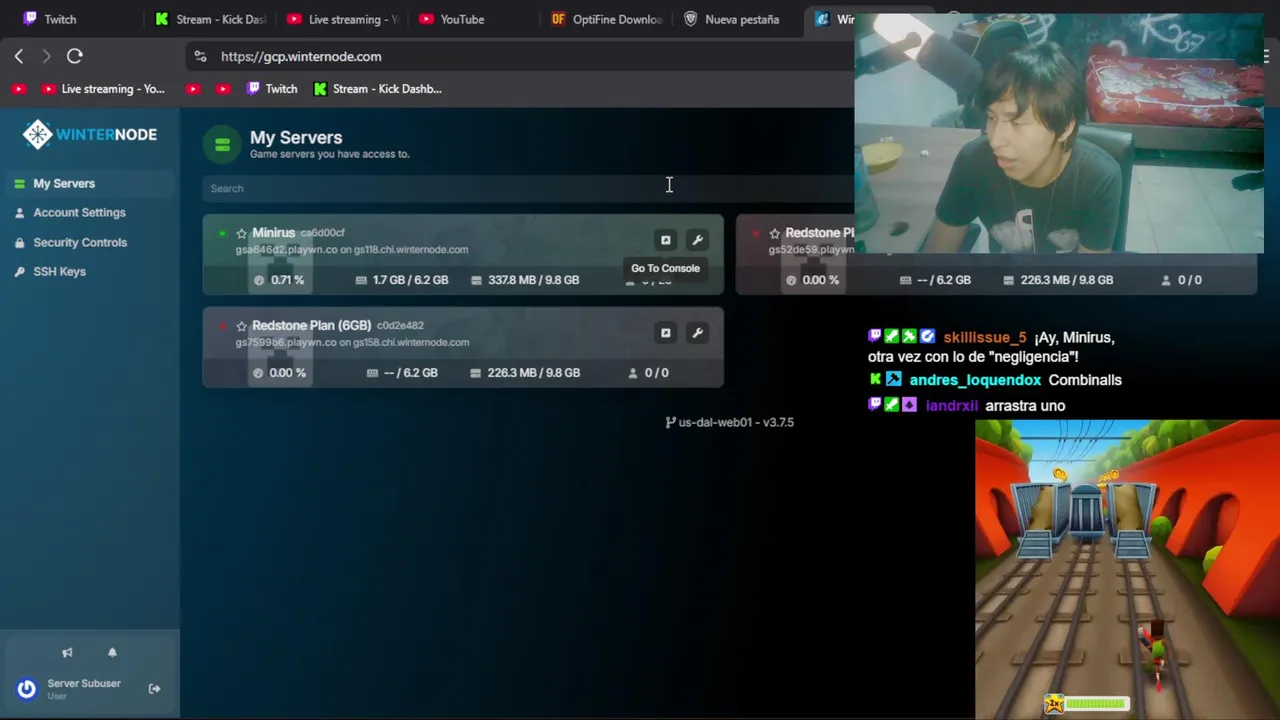Click chat username skillissue_5
The image size is (1280, 720).
tap(985, 338)
